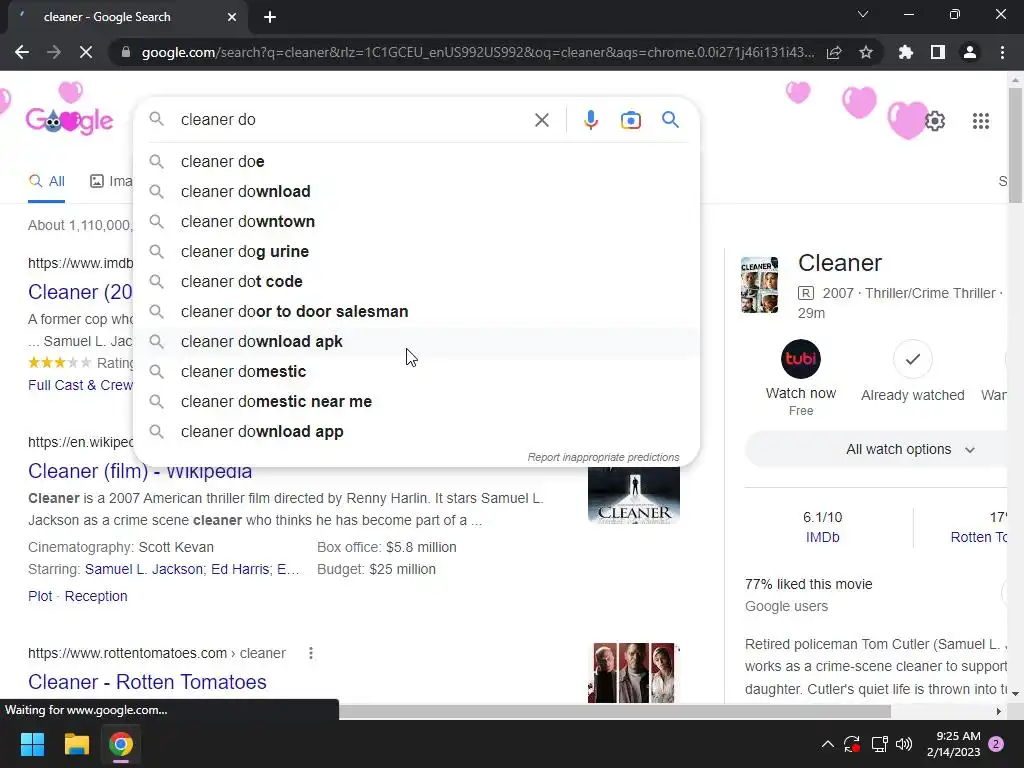Open search by image camera icon
The height and width of the screenshot is (768, 1024).
tap(630, 120)
